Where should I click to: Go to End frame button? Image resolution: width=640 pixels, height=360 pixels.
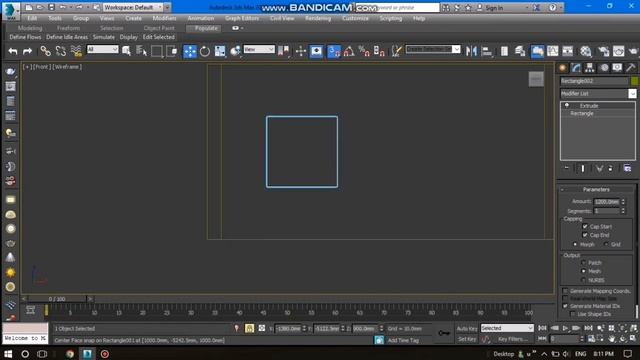pyautogui.click(x=588, y=328)
